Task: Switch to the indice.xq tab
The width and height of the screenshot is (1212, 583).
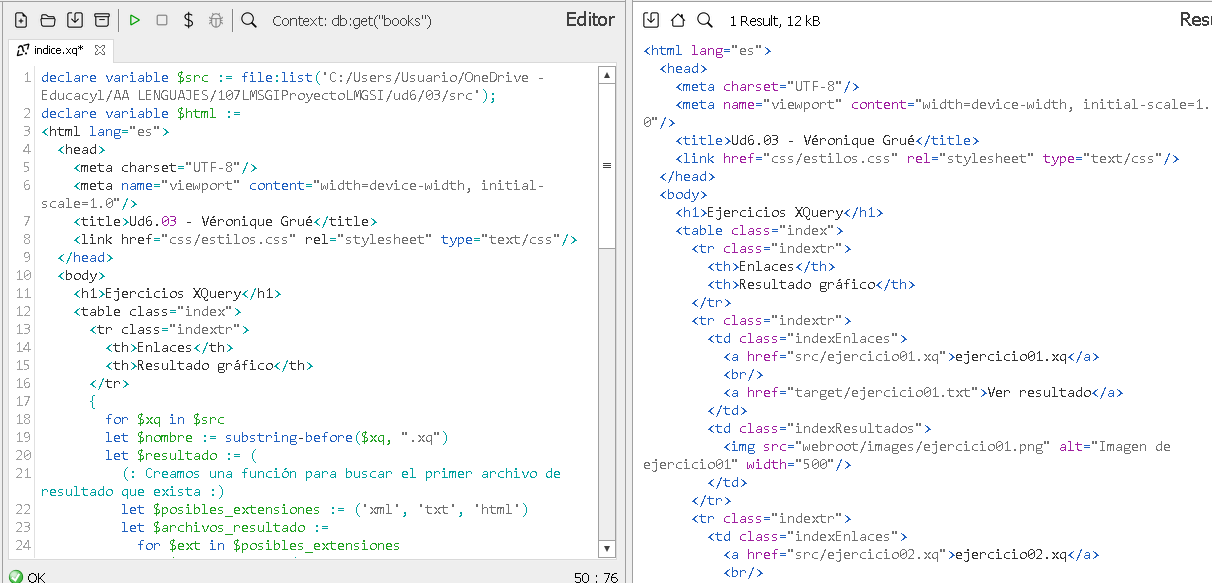Action: pyautogui.click(x=58, y=50)
